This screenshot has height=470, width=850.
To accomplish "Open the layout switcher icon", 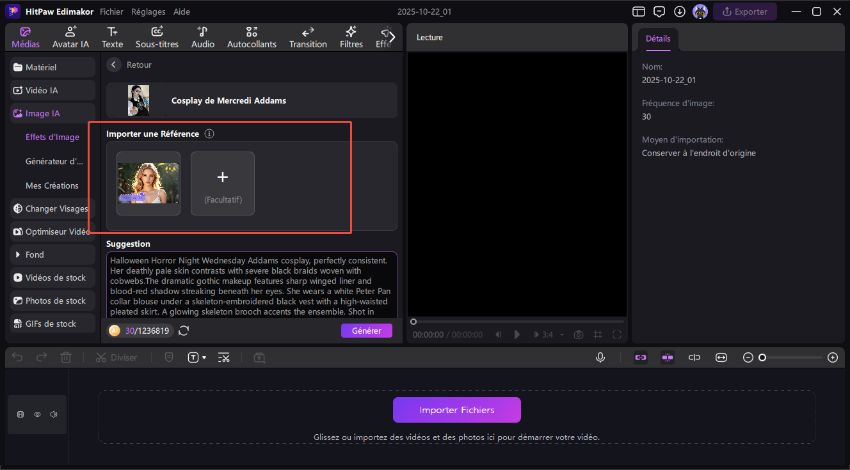I will point(639,12).
